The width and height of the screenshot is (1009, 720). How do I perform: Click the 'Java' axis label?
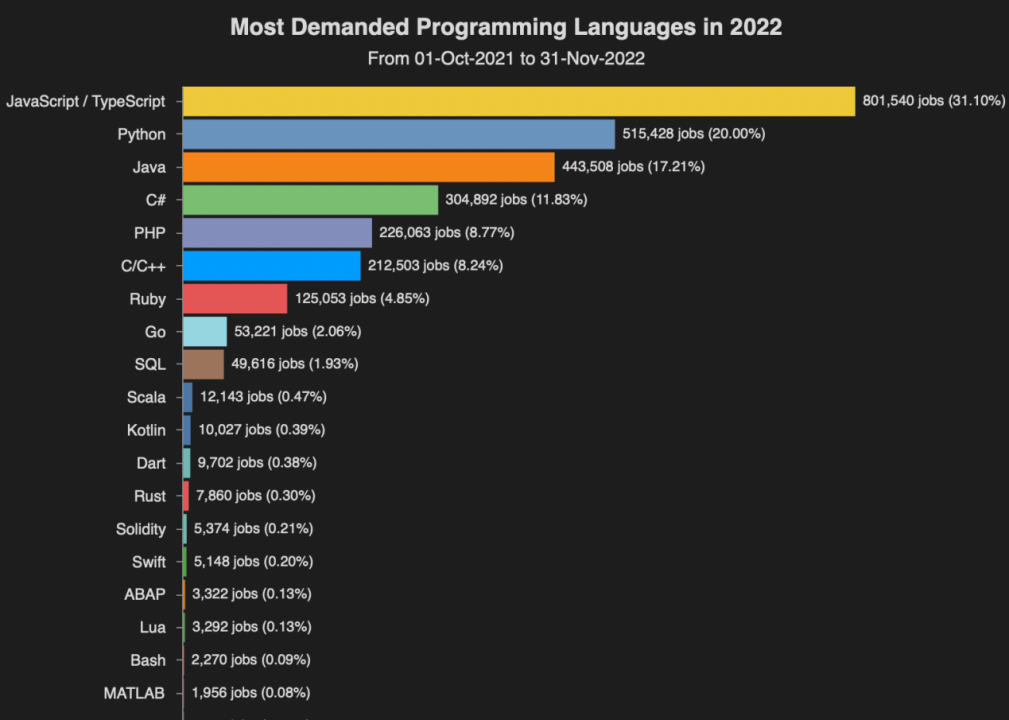point(149,167)
